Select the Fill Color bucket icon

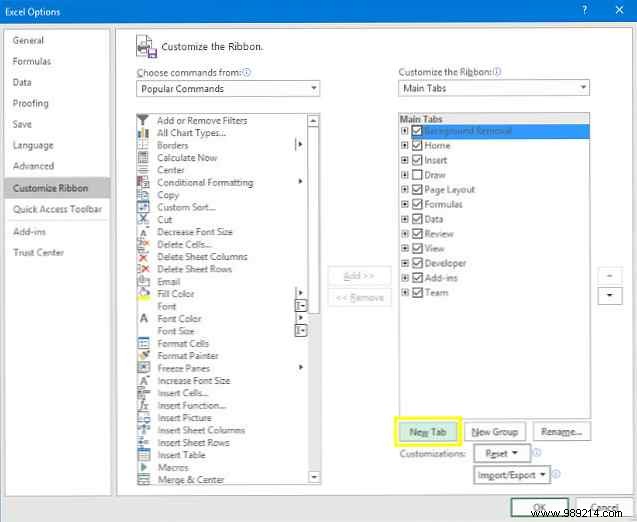pyautogui.click(x=143, y=294)
